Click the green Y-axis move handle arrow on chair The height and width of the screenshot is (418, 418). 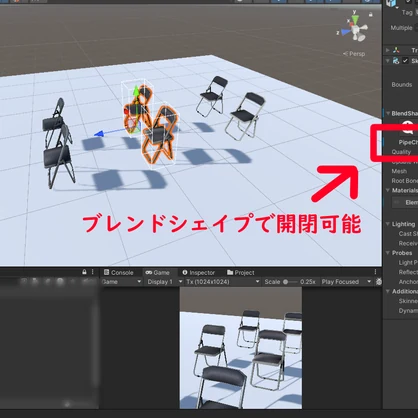click(136, 91)
